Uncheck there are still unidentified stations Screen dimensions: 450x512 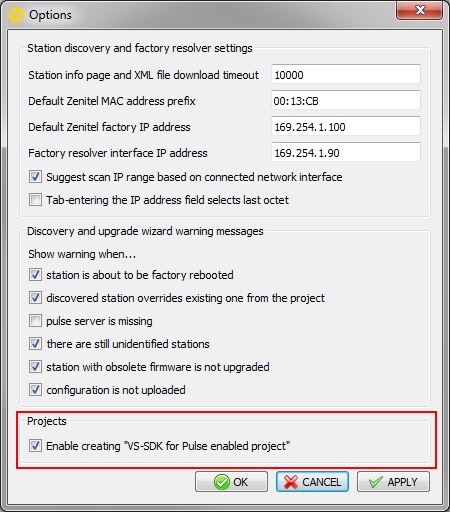35,344
